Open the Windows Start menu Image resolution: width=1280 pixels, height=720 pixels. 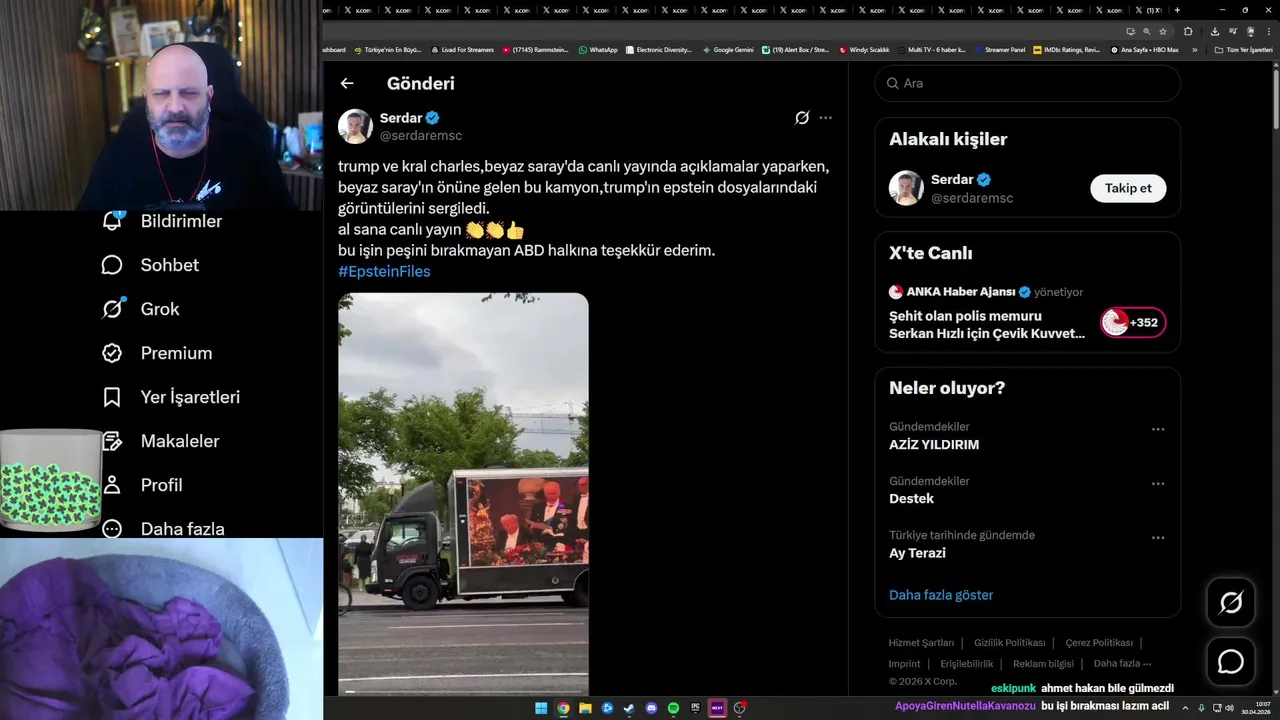[541, 708]
